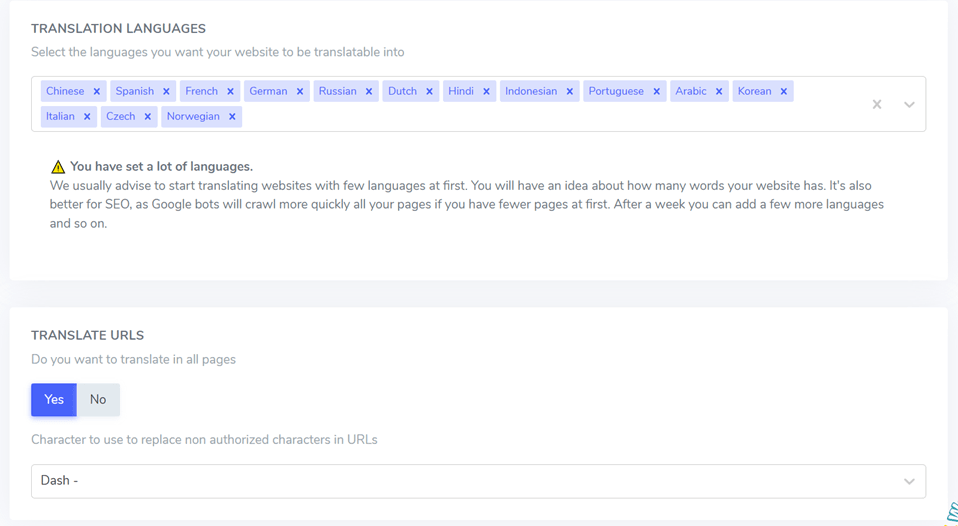Remove the Korean language tag
Image resolution: width=958 pixels, height=526 pixels.
(784, 92)
